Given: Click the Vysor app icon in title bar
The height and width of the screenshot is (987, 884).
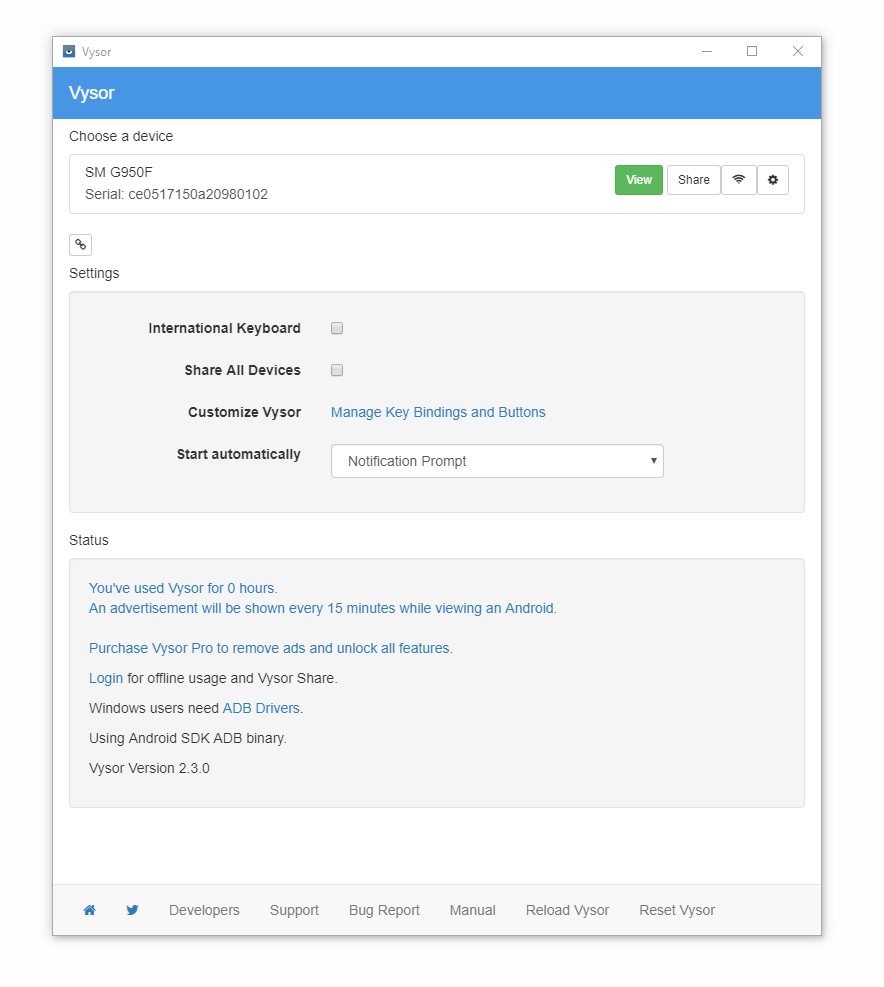Looking at the screenshot, I should click(69, 52).
